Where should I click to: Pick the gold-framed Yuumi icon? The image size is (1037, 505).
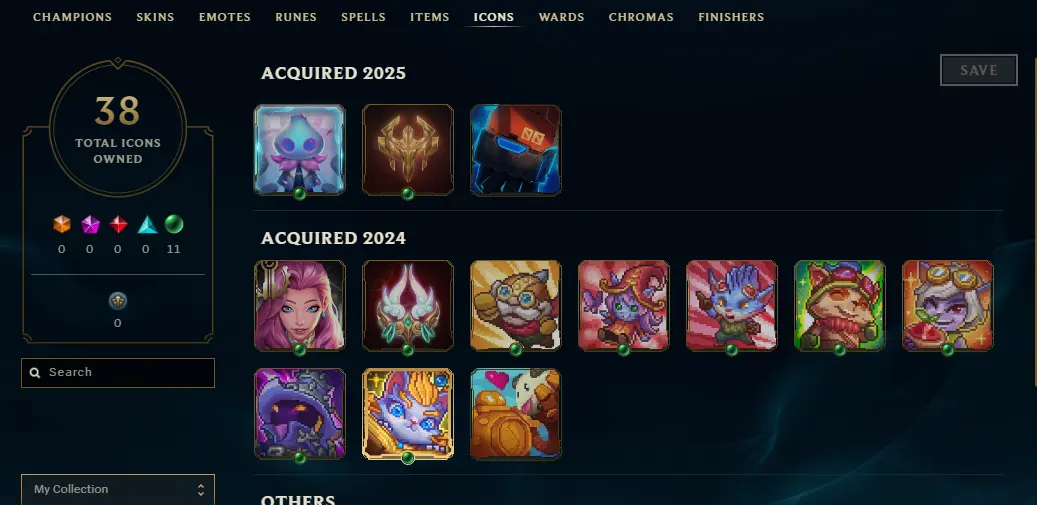point(408,413)
